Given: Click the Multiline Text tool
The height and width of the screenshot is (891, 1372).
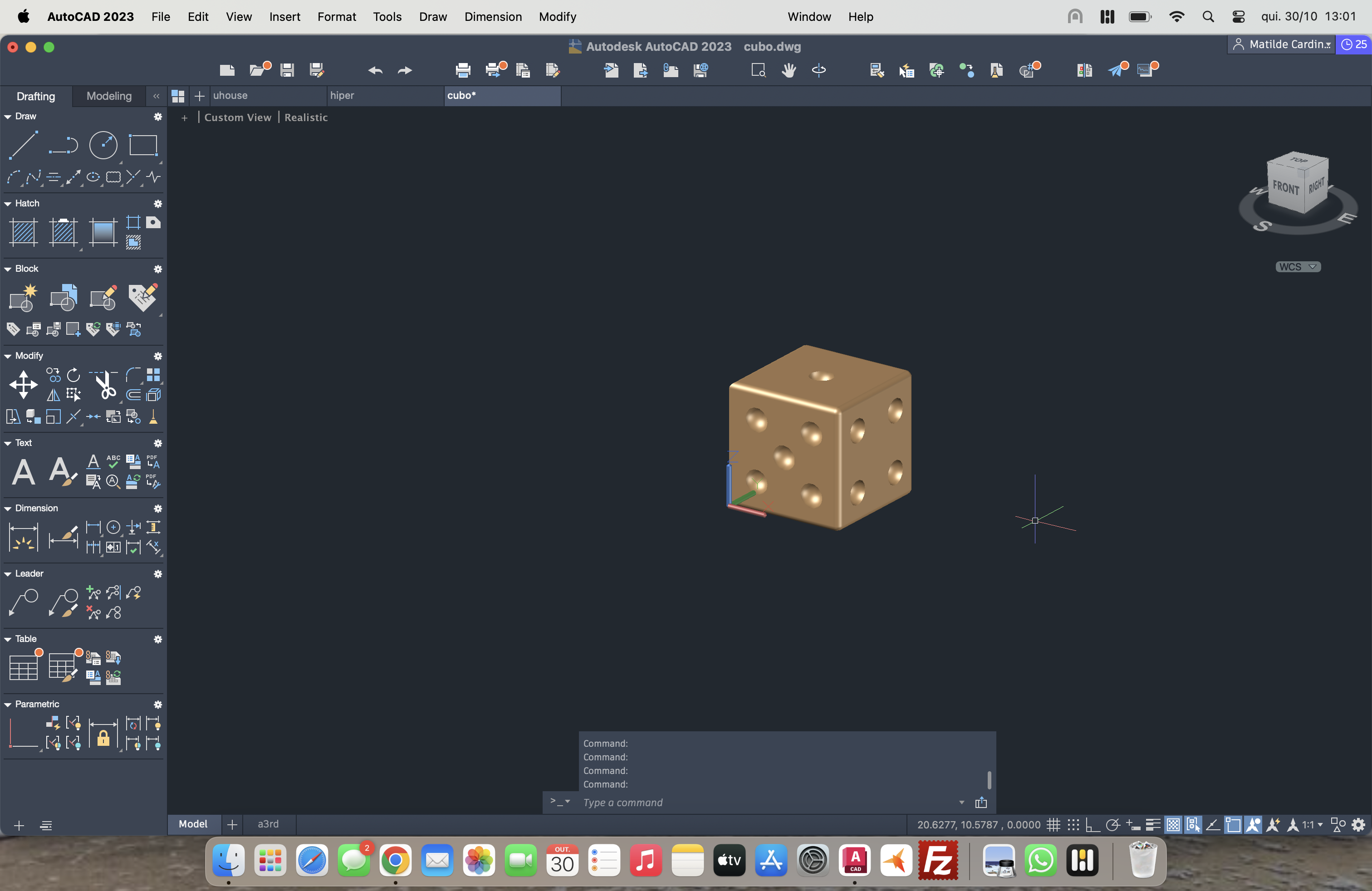Looking at the screenshot, I should tap(24, 471).
